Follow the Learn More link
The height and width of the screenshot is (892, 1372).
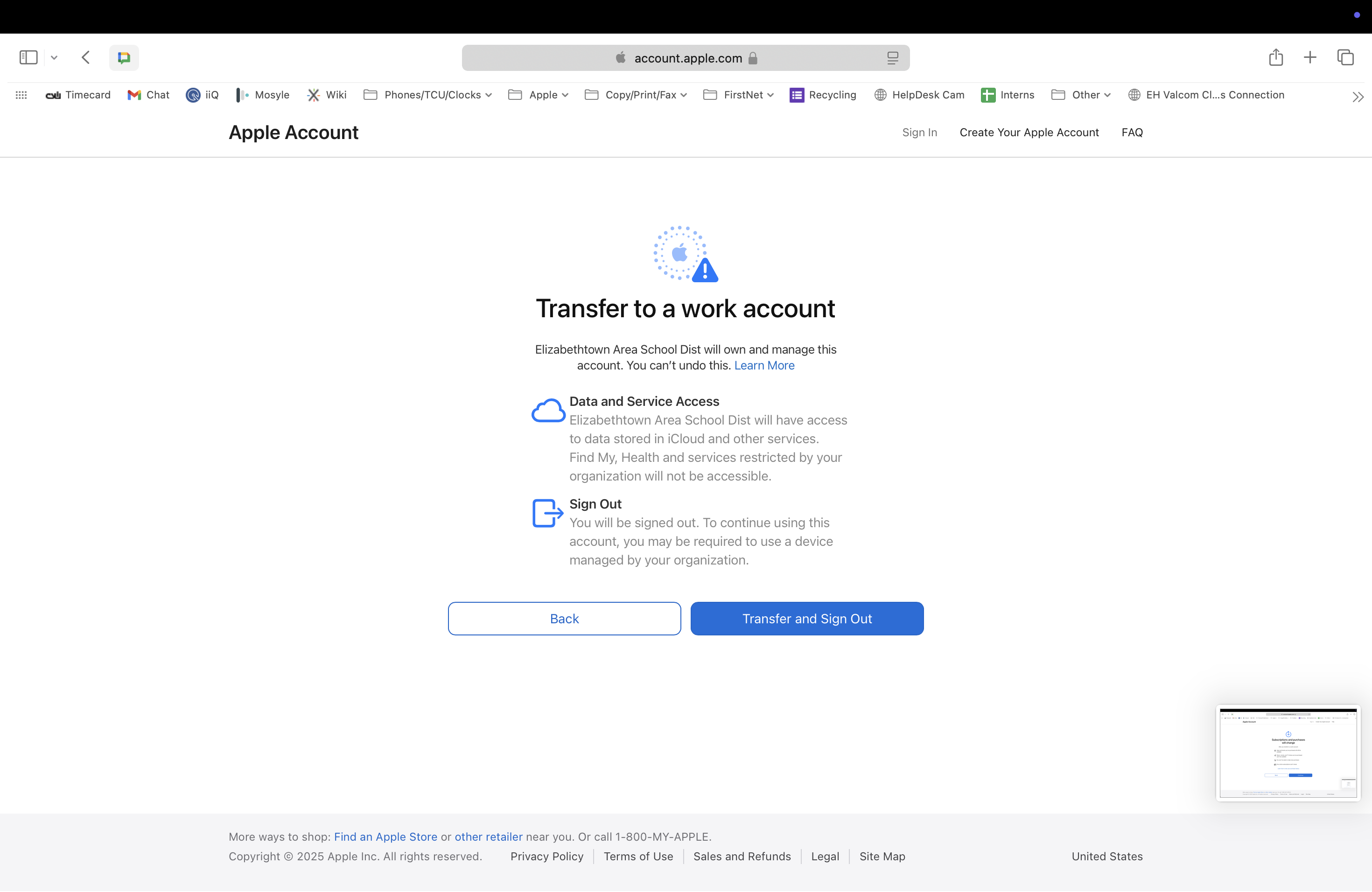(764, 365)
